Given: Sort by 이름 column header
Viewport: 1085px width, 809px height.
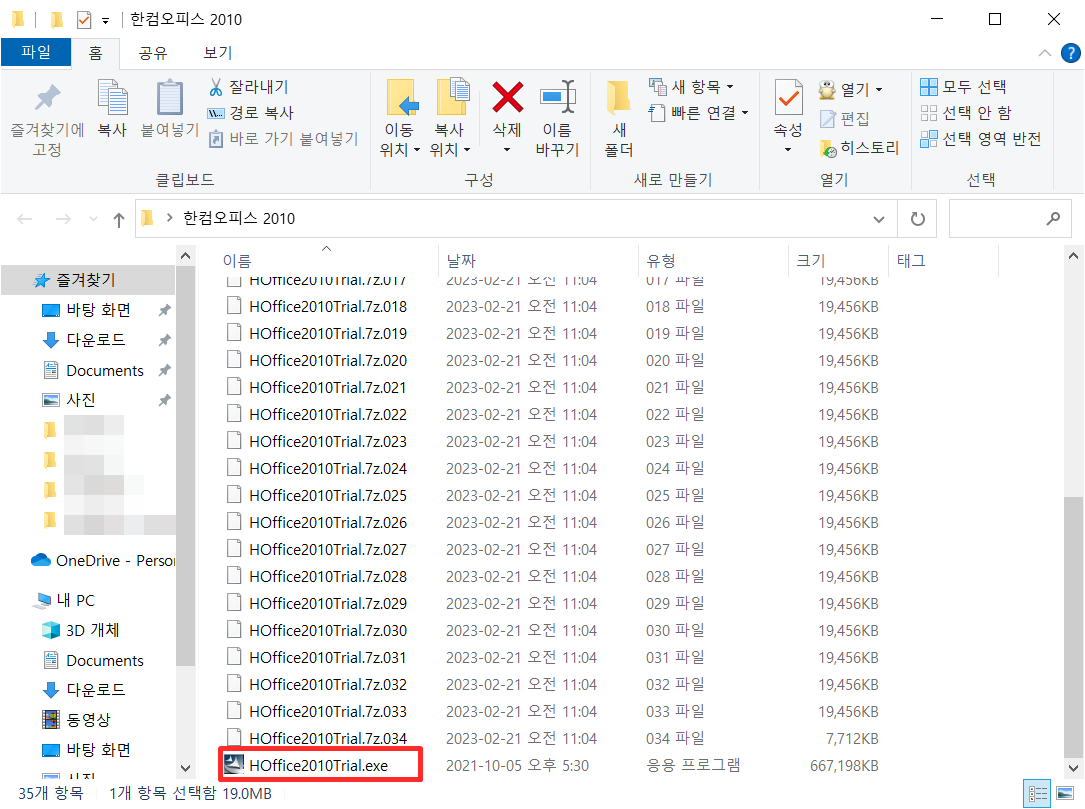Looking at the screenshot, I should pos(237,261).
